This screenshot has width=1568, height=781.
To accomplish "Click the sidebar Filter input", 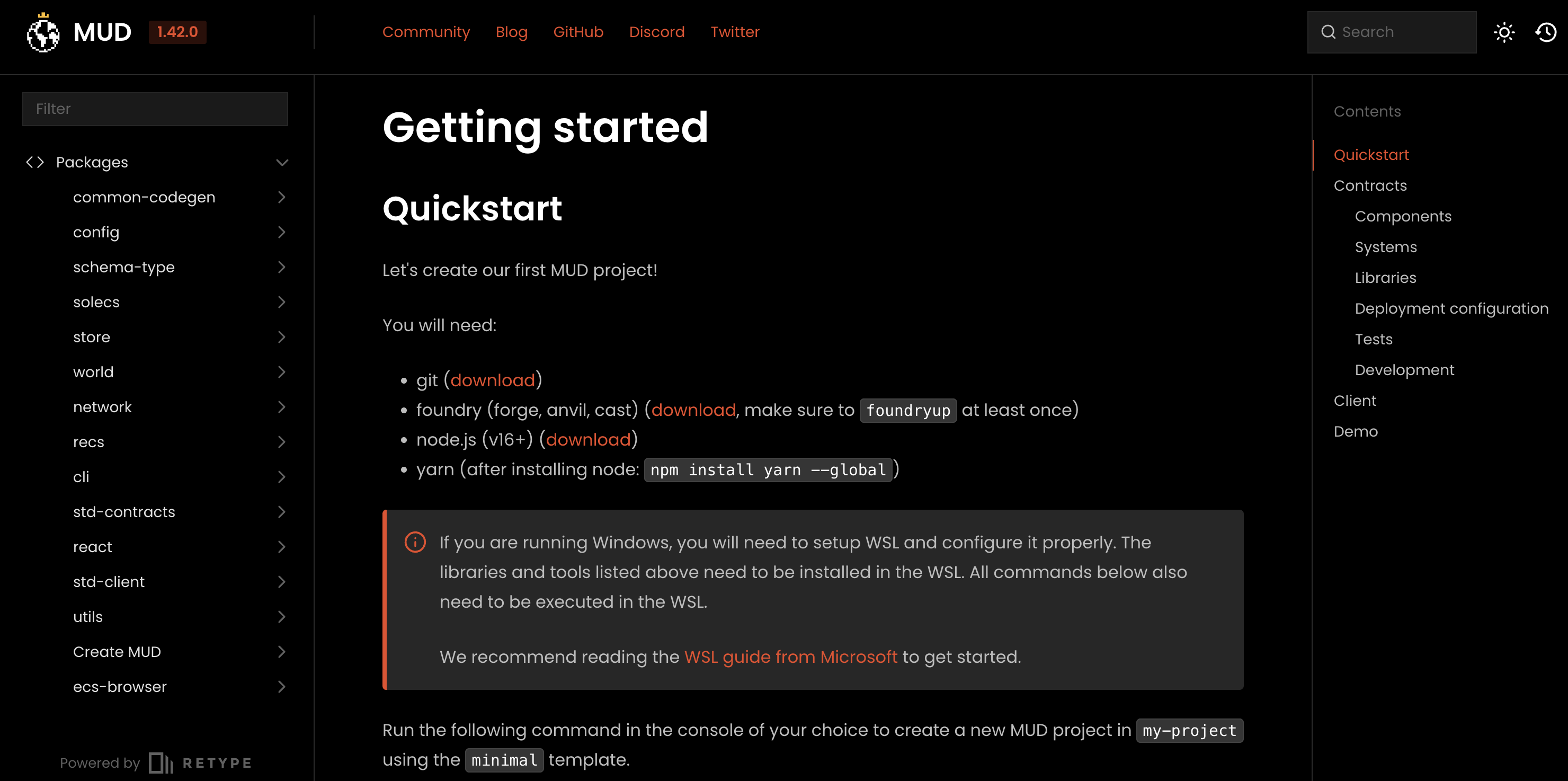I will (155, 109).
